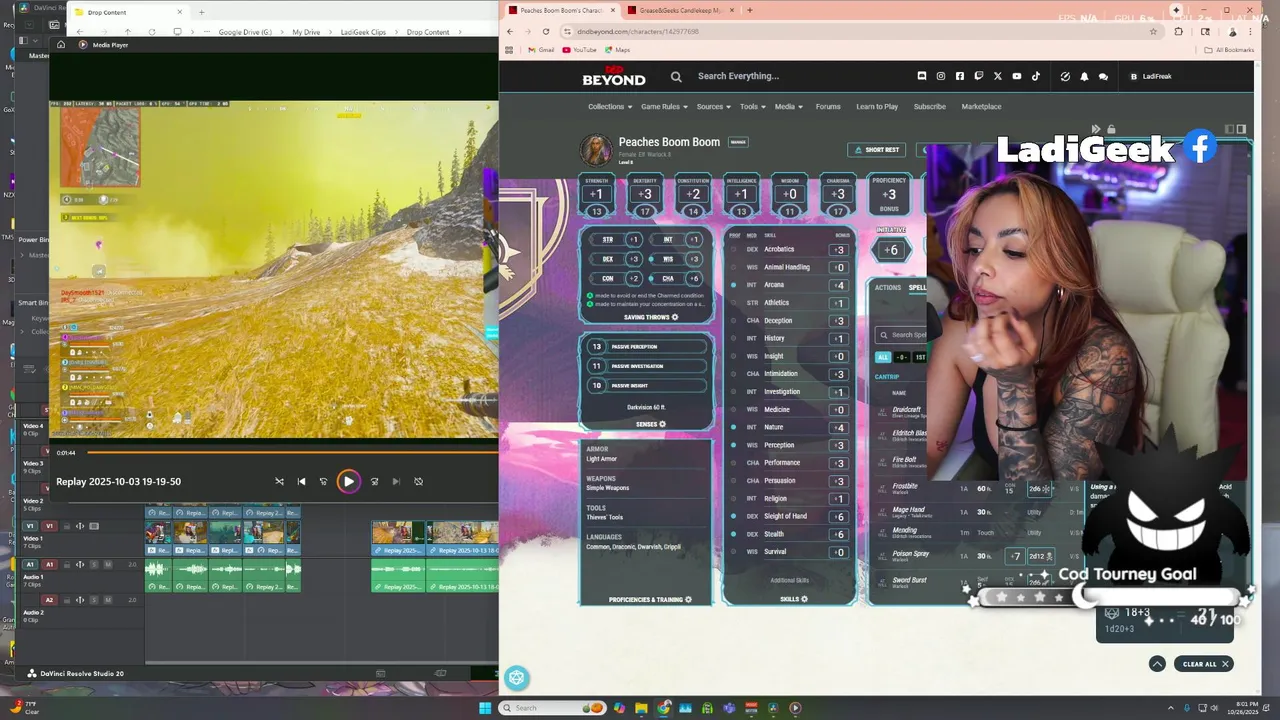Open the Subscribe menu item
1280x720 pixels.
[x=929, y=106]
